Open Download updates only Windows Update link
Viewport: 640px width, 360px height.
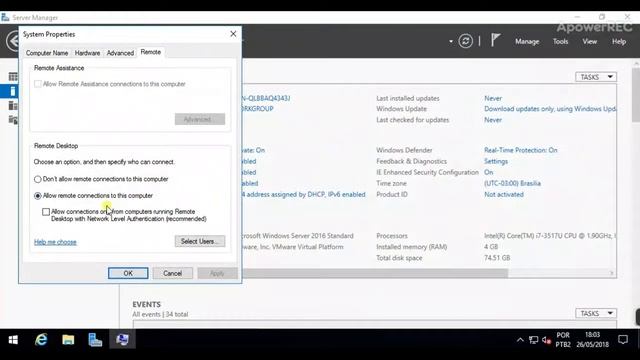click(x=550, y=109)
